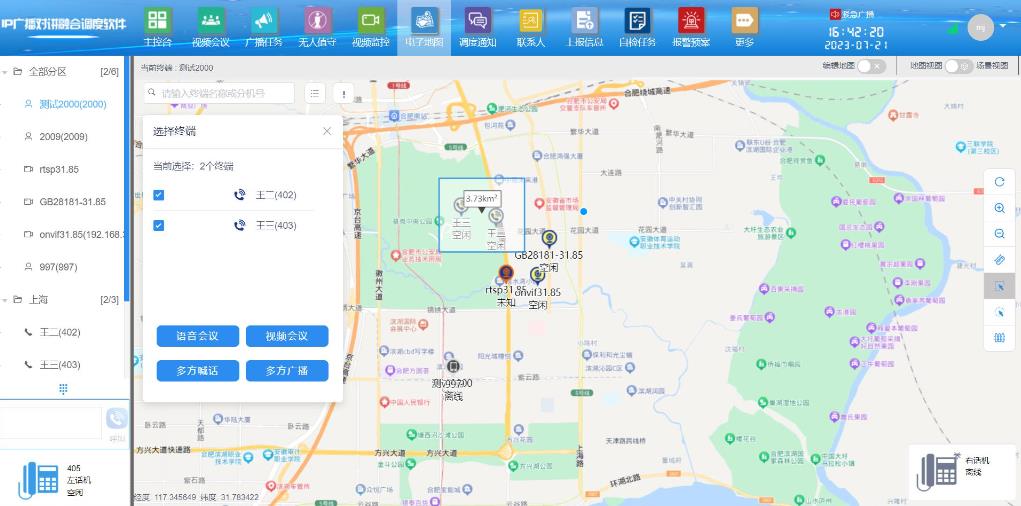This screenshot has height=506, width=1021.
Task: Uncheck the 王三(403) checkbox
Action: 158,225
